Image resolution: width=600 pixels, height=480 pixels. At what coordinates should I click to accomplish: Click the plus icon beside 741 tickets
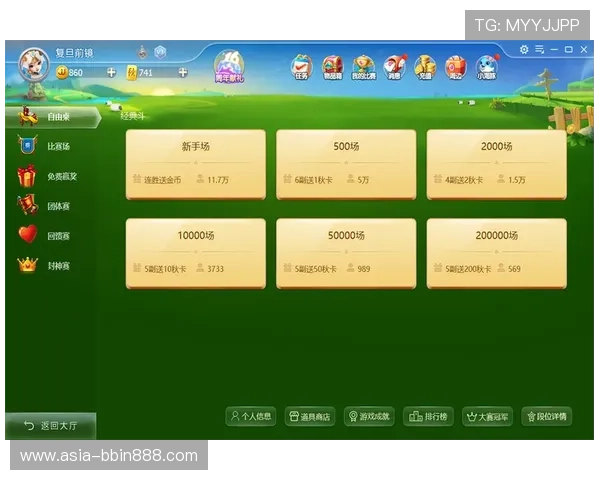[183, 72]
